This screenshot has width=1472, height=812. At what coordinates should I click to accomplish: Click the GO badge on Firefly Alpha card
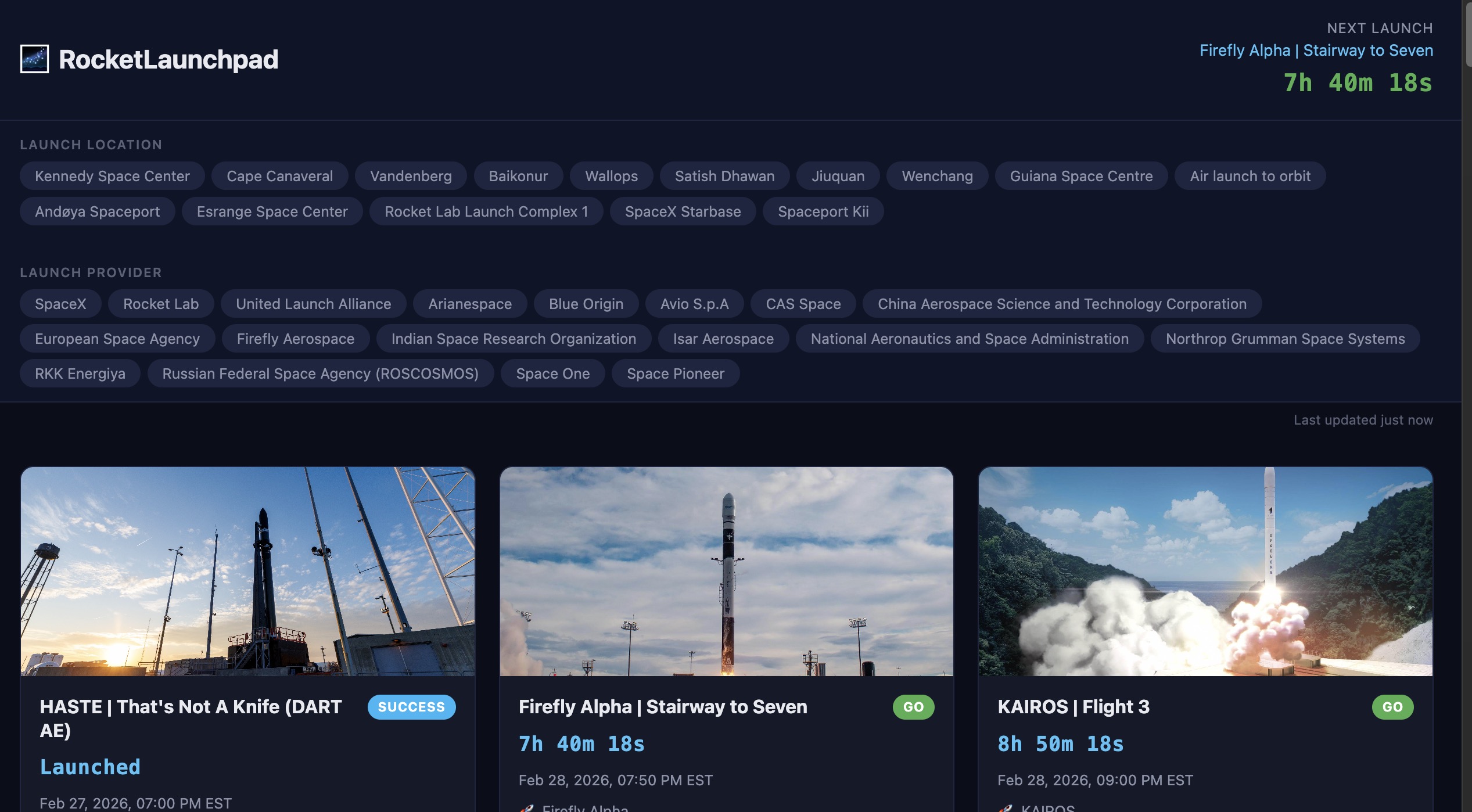(x=913, y=707)
